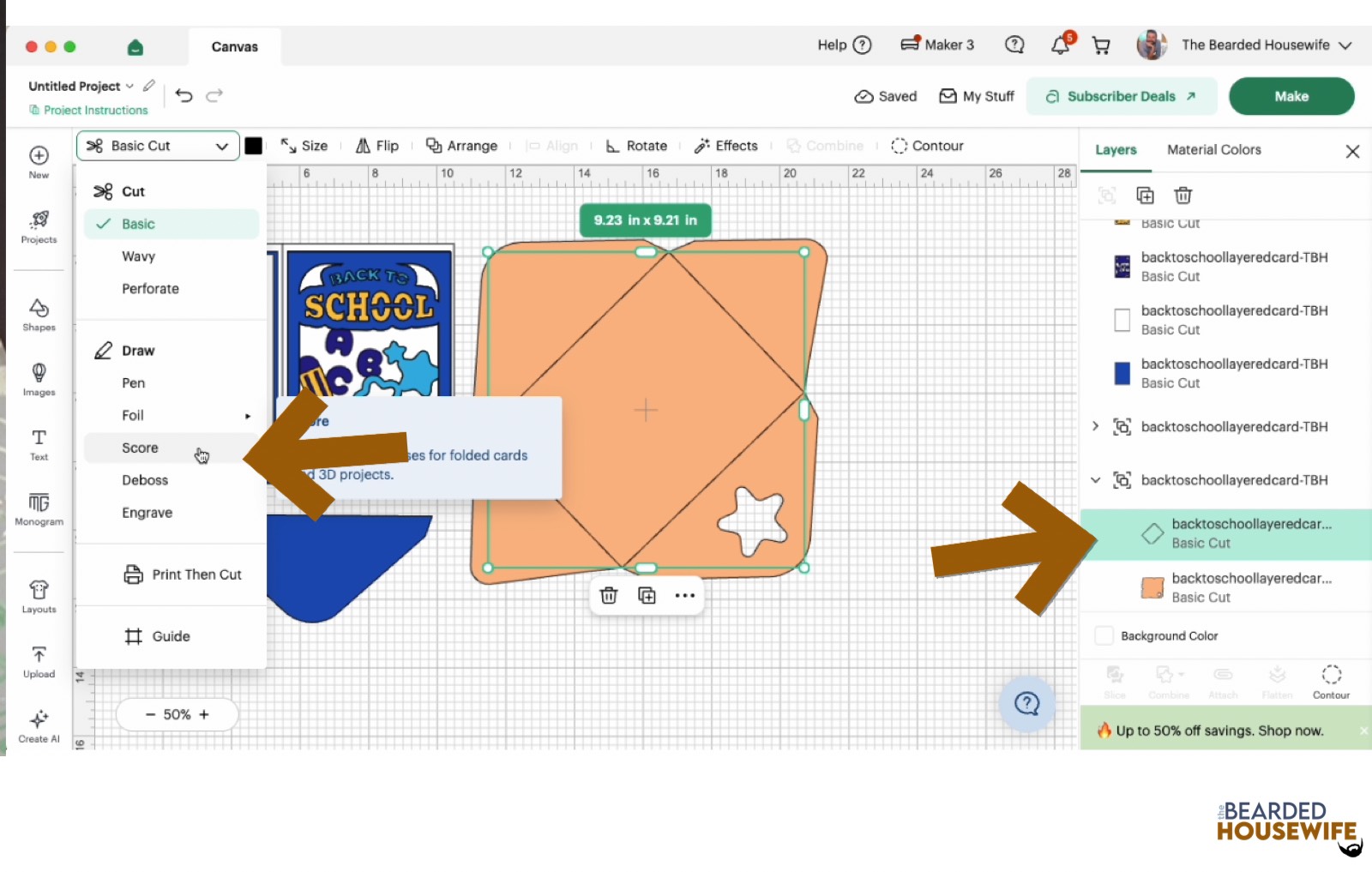Zoom out with the minus button
The height and width of the screenshot is (872, 1372).
(x=151, y=714)
